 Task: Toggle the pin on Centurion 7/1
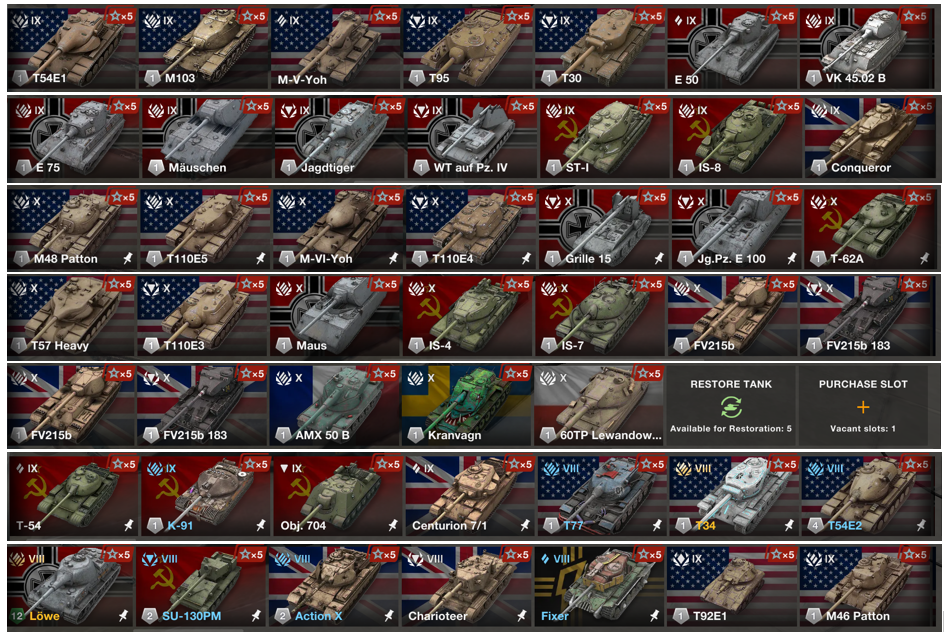[525, 526]
